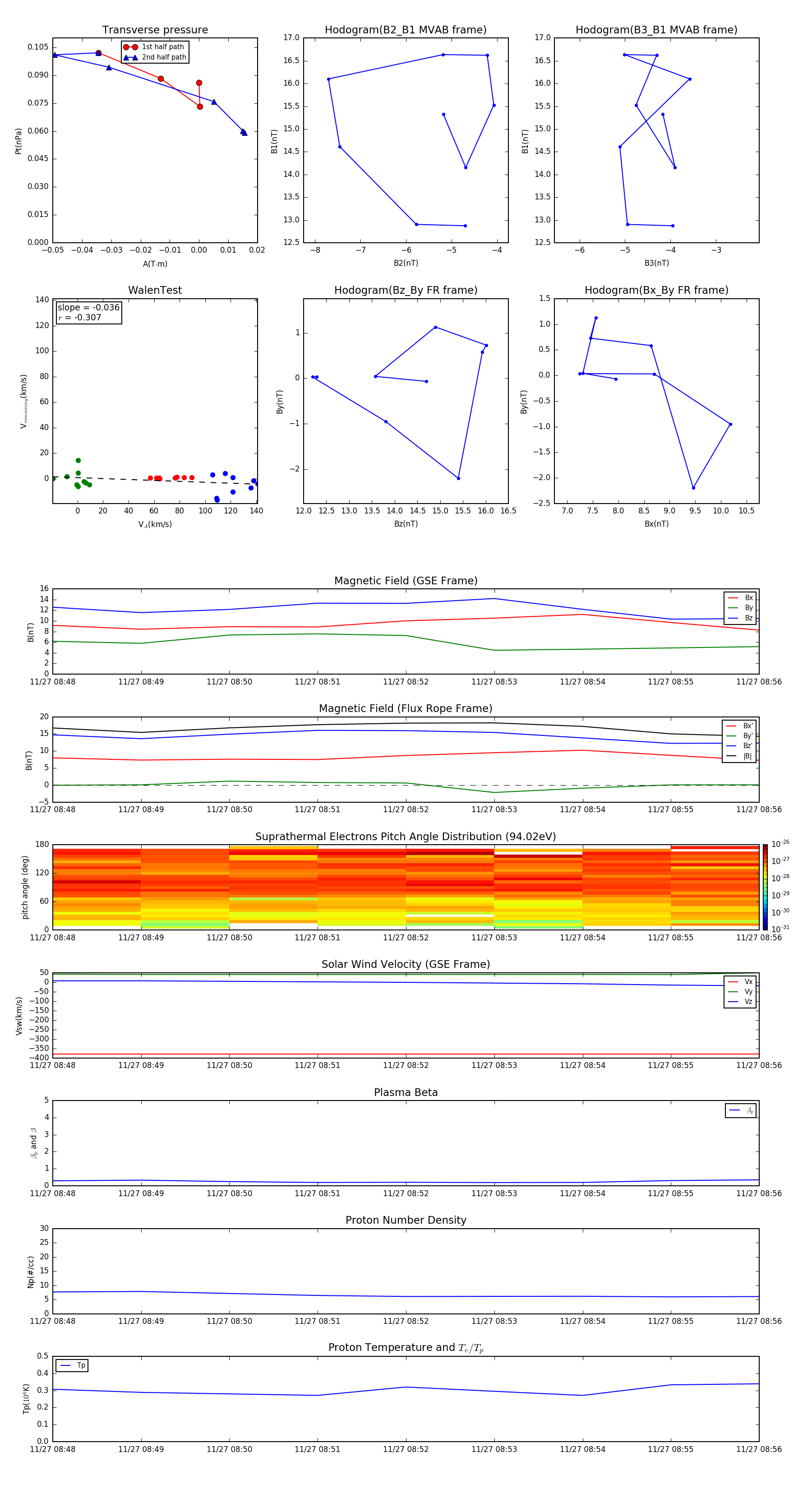This screenshot has height=1489, width=812.
Task: Click the 'Magnetic Field (Flux Rope Frame)' title
Action: click(406, 708)
